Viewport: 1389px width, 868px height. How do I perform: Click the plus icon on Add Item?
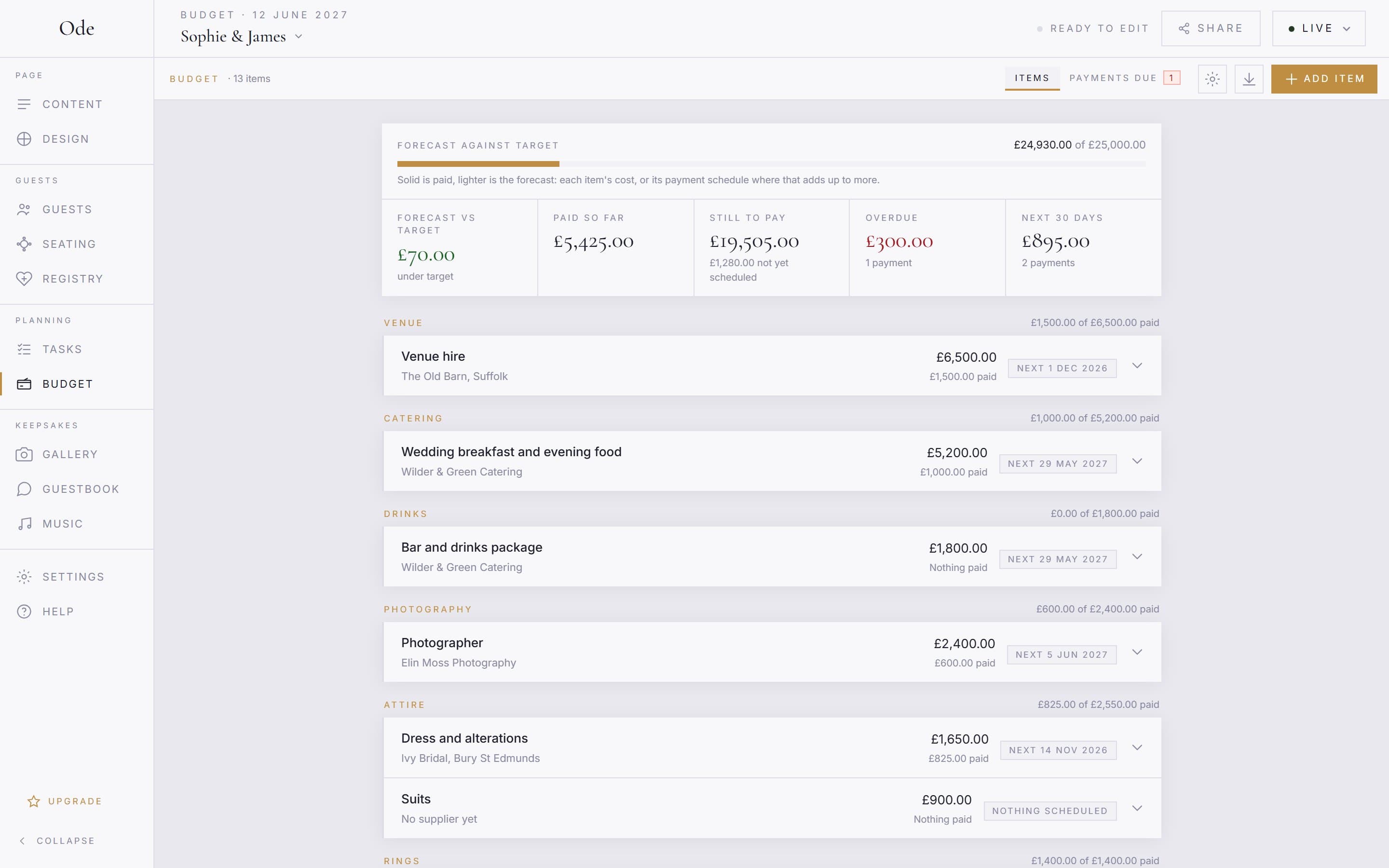(x=1292, y=79)
